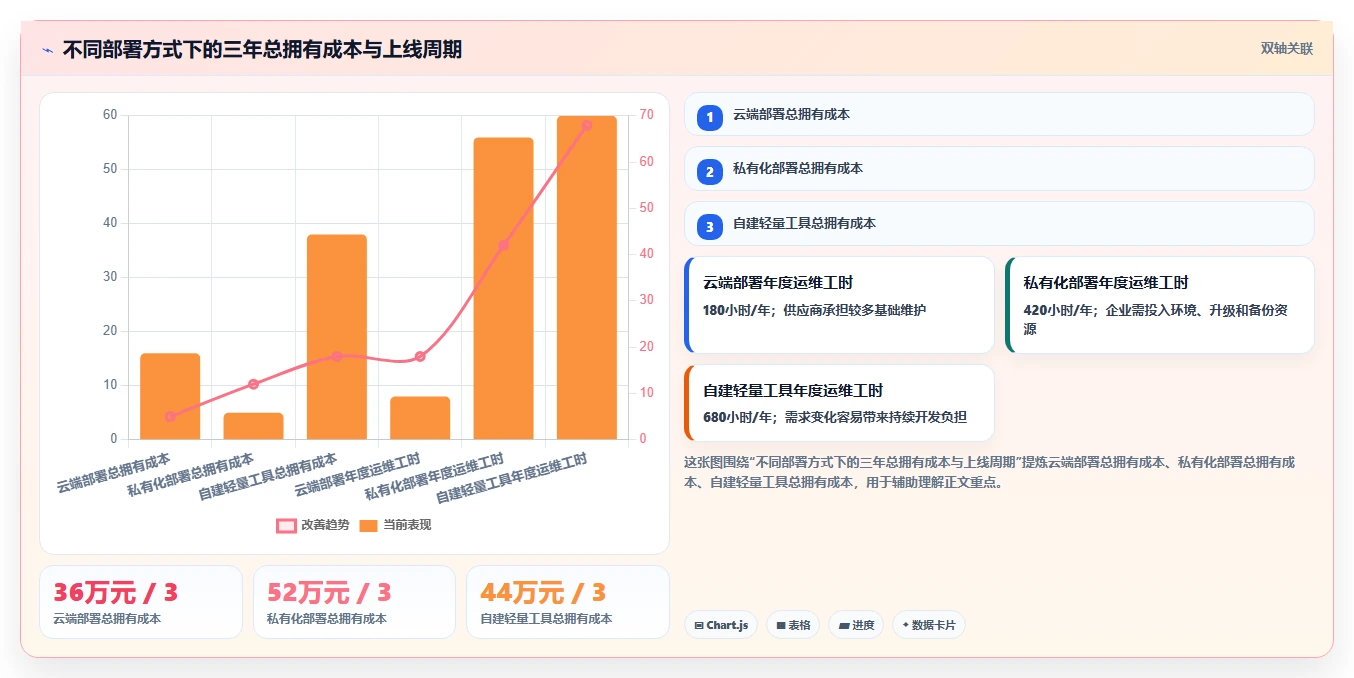1354x678 pixels.
Task: Click the 180小时/年 description text
Action: tap(814, 310)
